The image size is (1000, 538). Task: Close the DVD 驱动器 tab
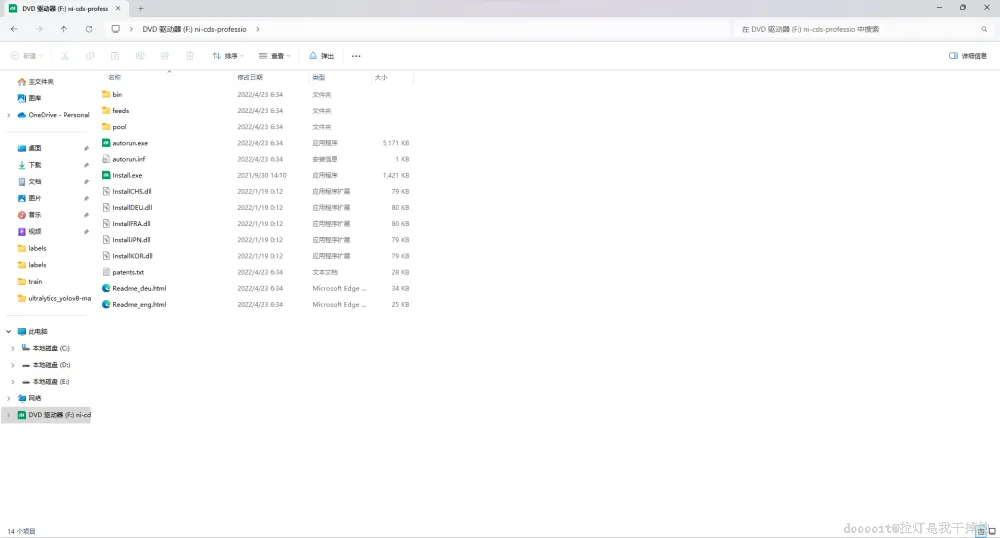(x=118, y=8)
